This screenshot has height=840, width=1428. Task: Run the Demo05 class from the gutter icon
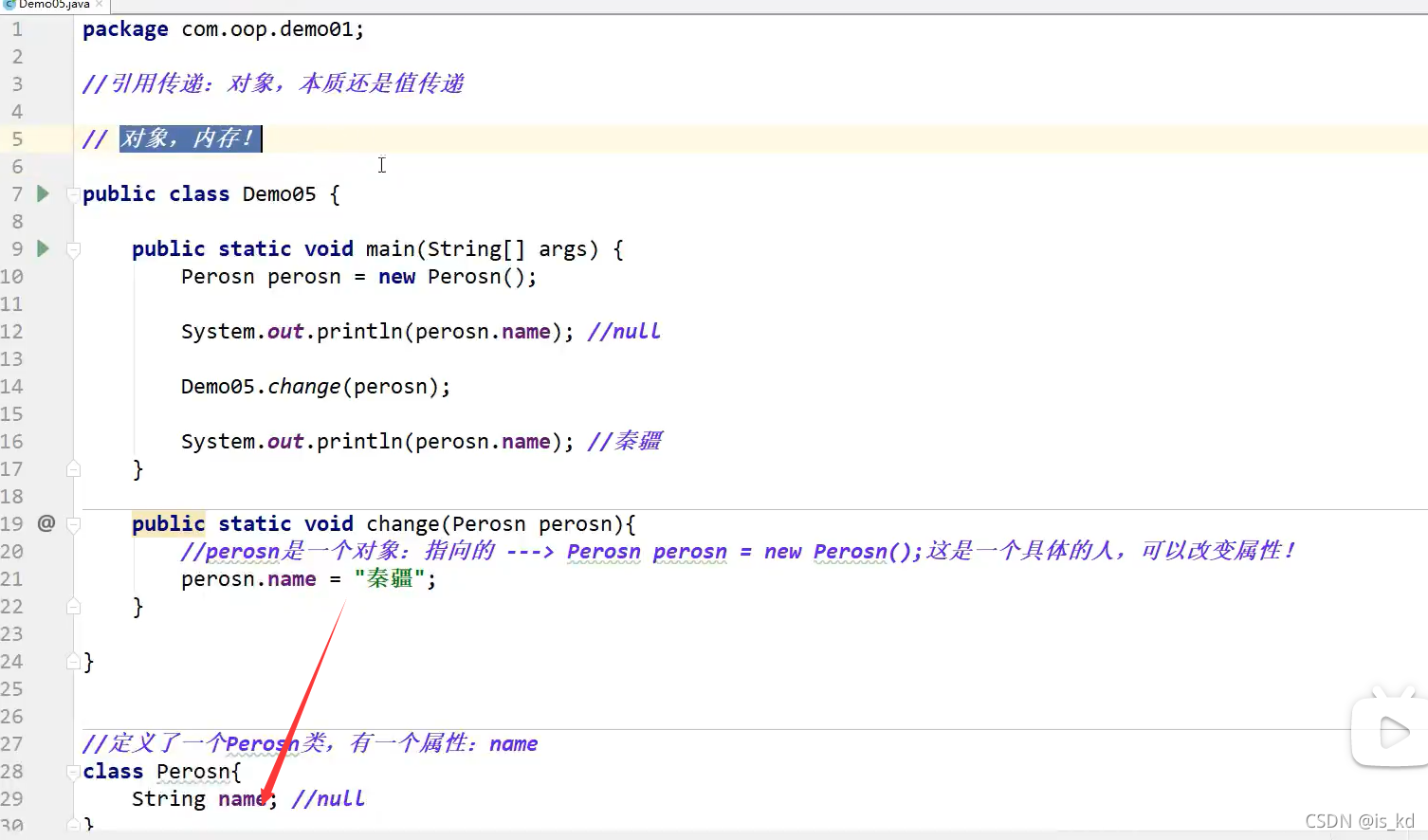click(x=43, y=193)
